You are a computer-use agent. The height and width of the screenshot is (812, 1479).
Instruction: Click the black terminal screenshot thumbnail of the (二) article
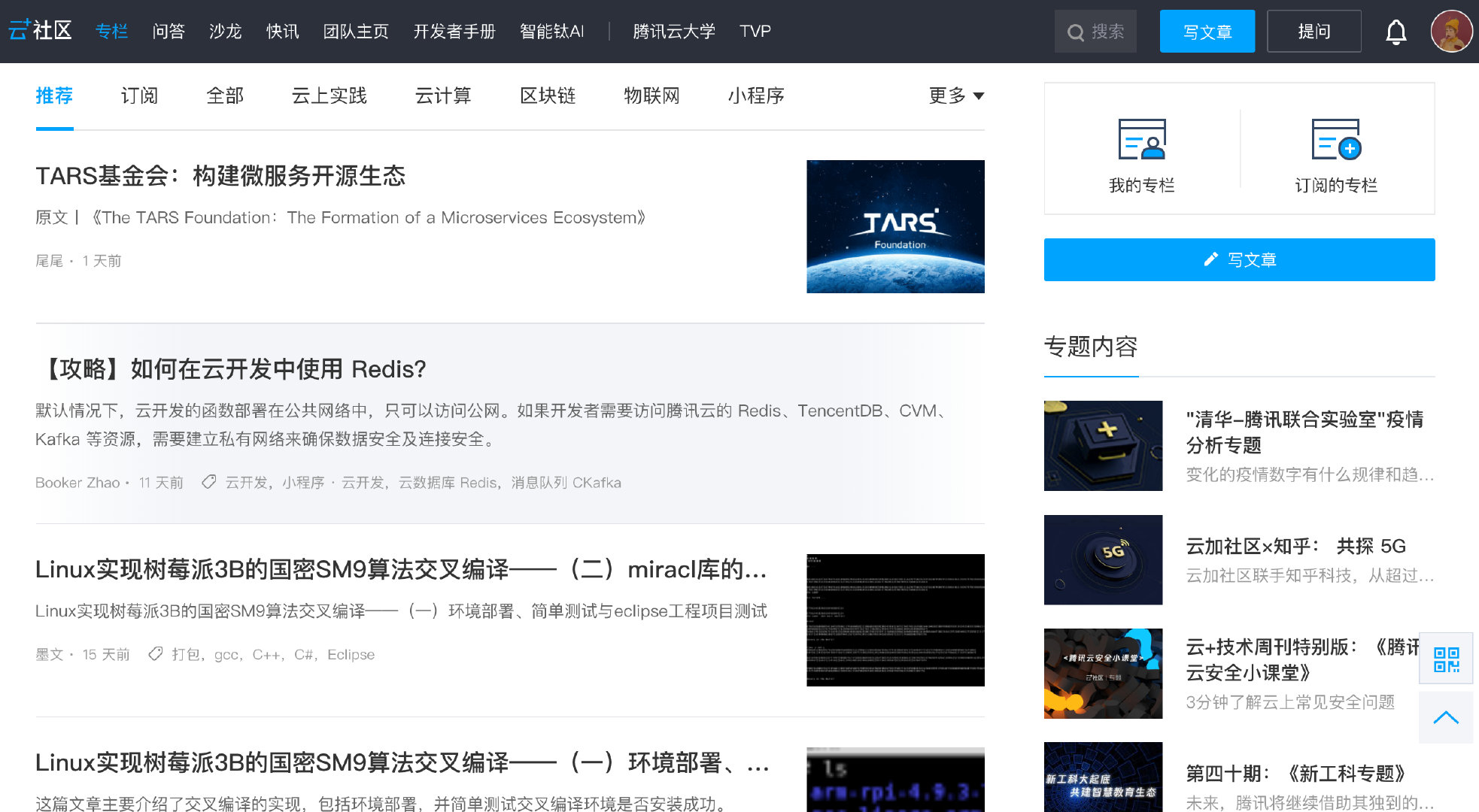coord(895,620)
